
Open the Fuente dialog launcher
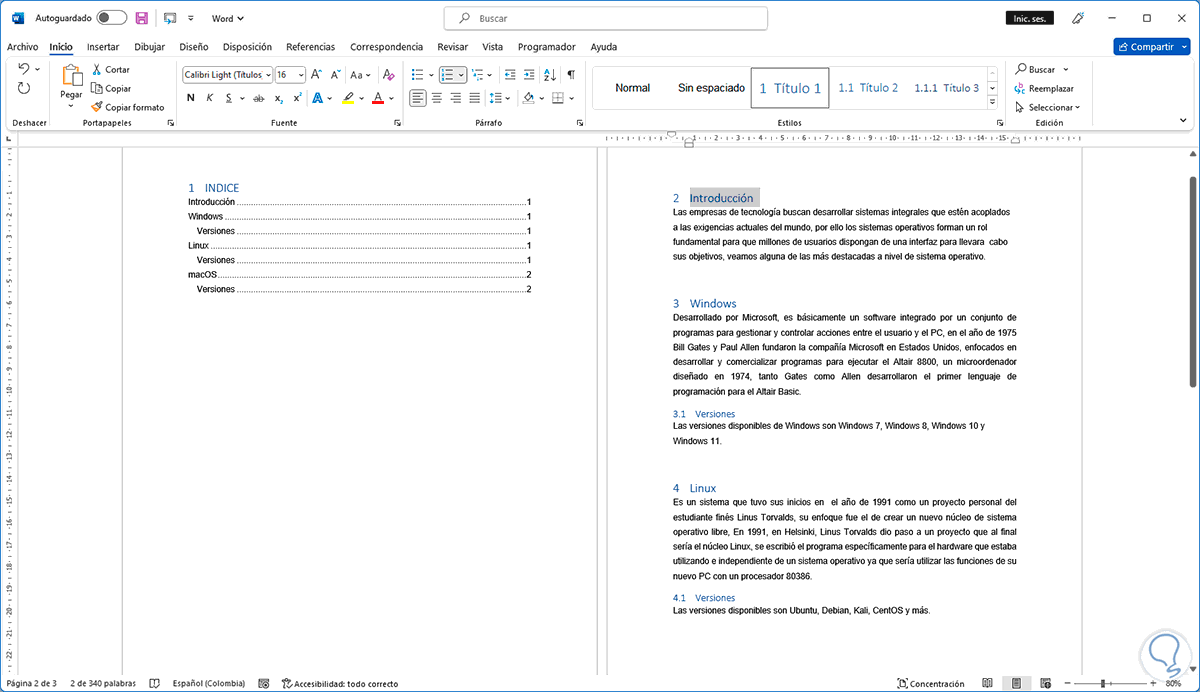pos(397,123)
